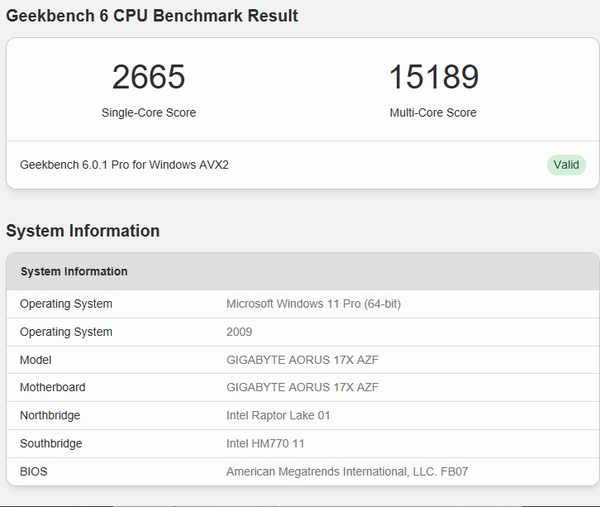Click American Megatrends International BIOS value
This screenshot has height=507, width=600.
tap(347, 471)
